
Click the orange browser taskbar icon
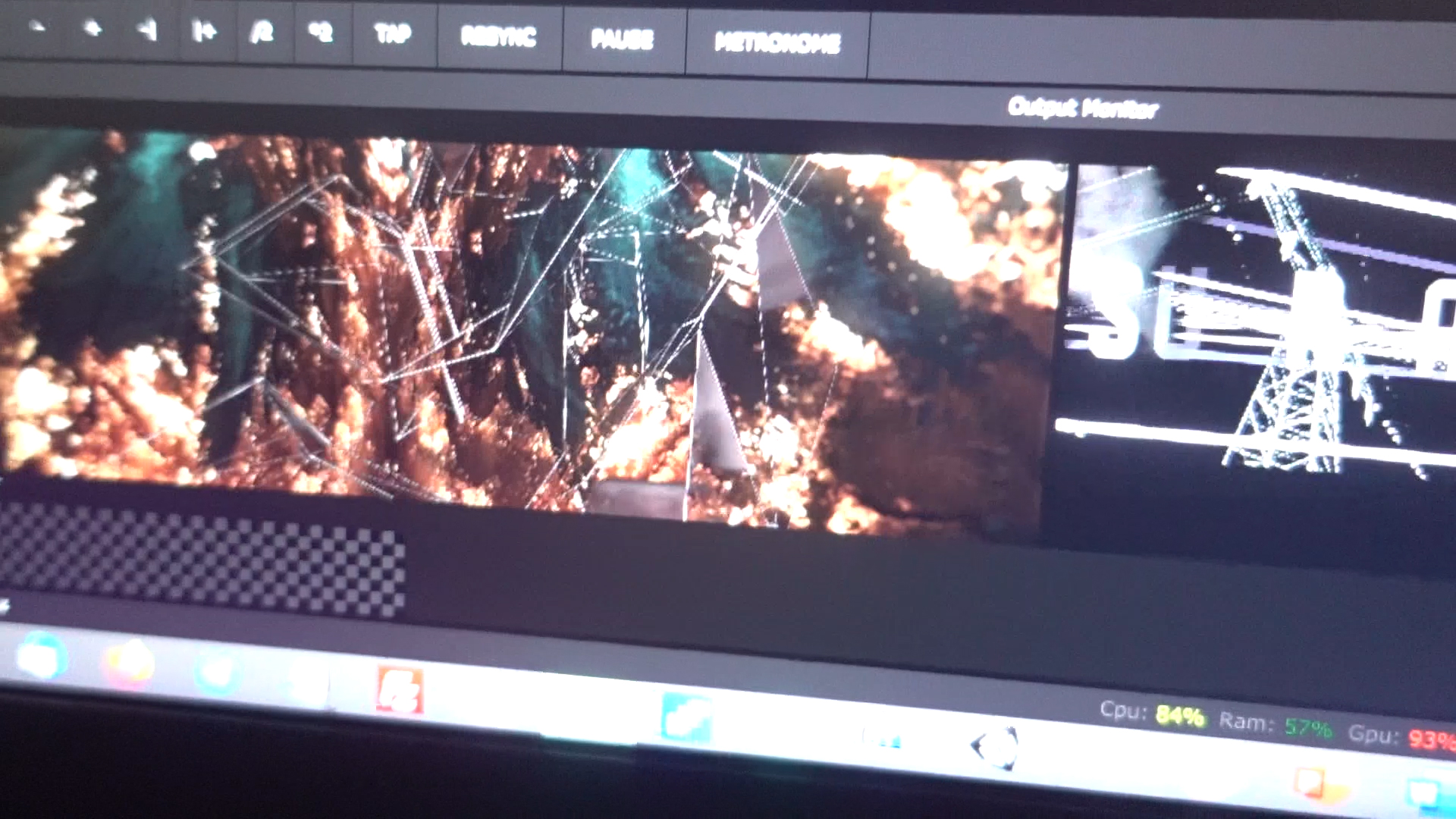tap(129, 664)
